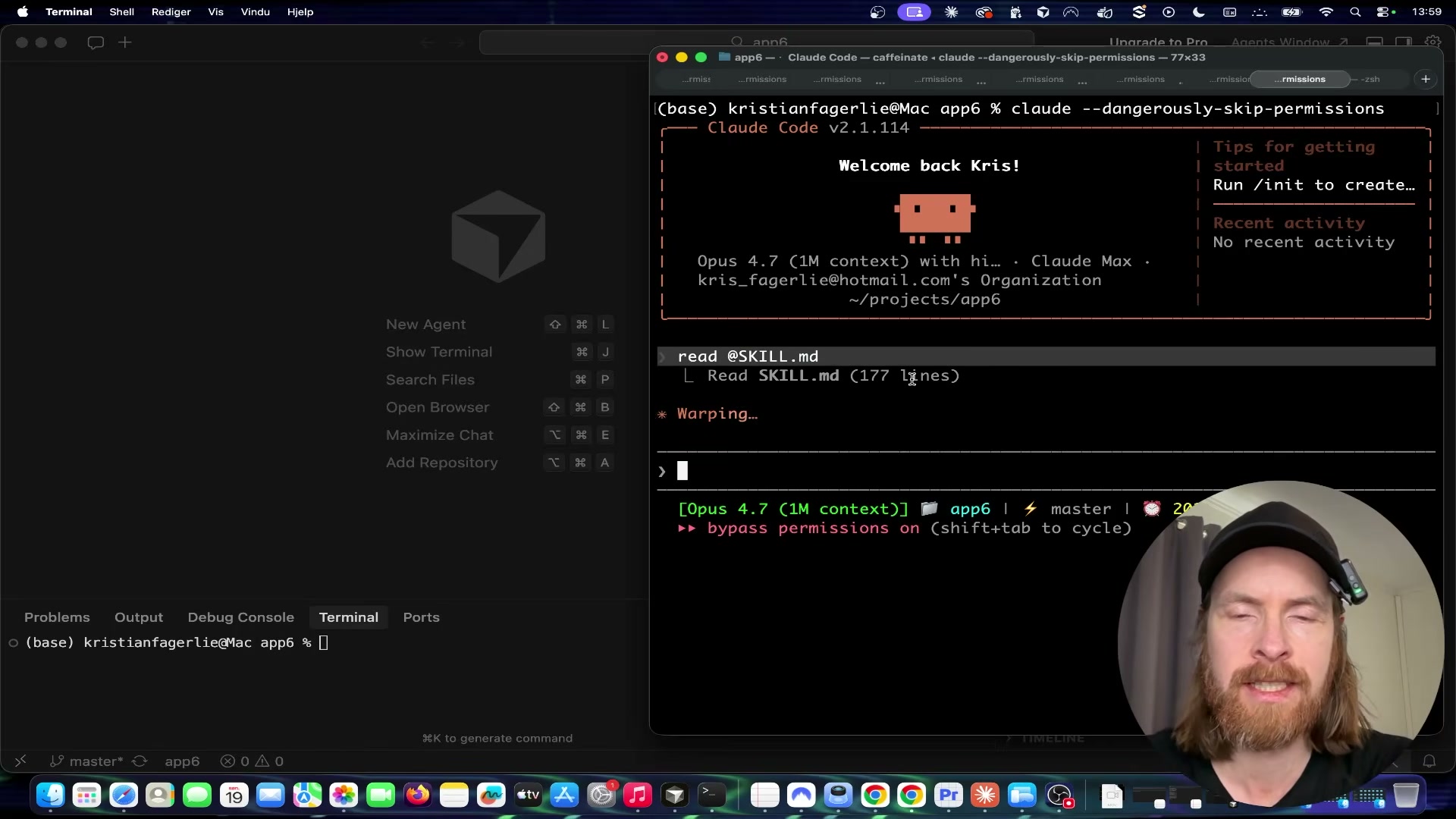Viewport: 1456px width, 819px height.
Task: Open Spotlight search in the menu bar
Action: click(1356, 12)
